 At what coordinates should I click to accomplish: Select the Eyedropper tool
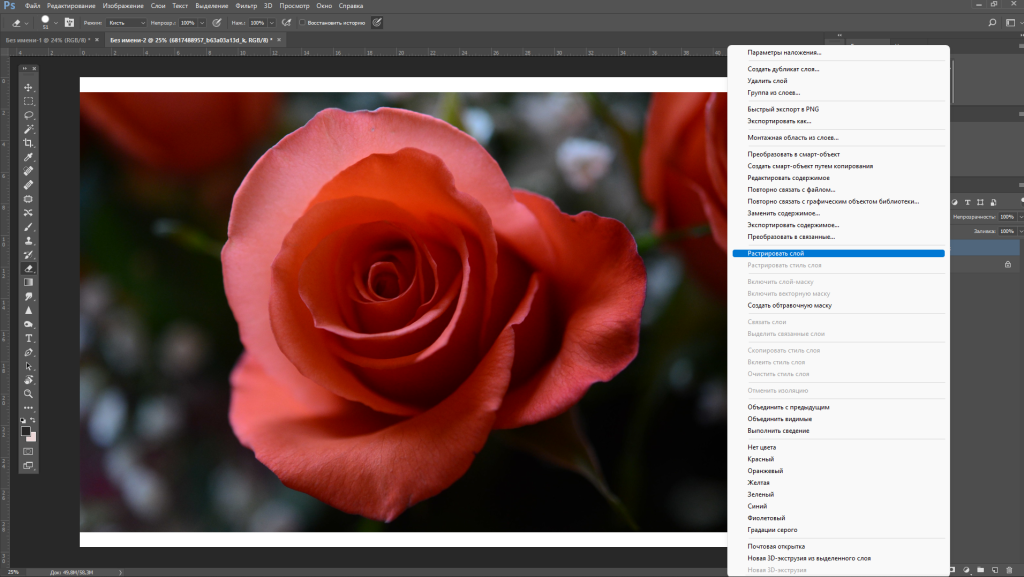(x=29, y=157)
